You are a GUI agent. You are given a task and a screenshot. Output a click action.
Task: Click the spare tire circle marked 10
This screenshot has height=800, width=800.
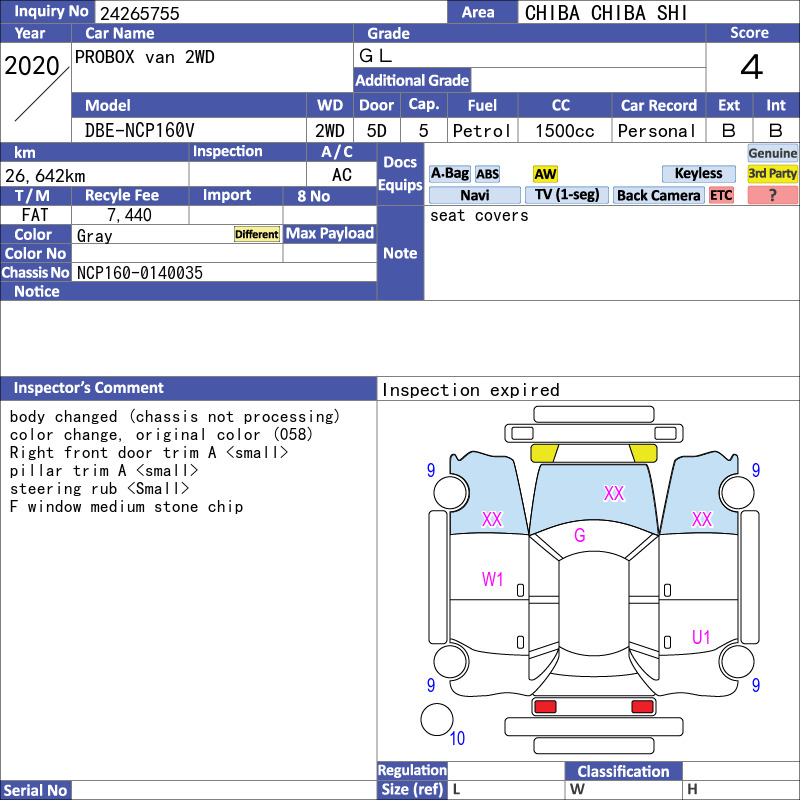437,719
